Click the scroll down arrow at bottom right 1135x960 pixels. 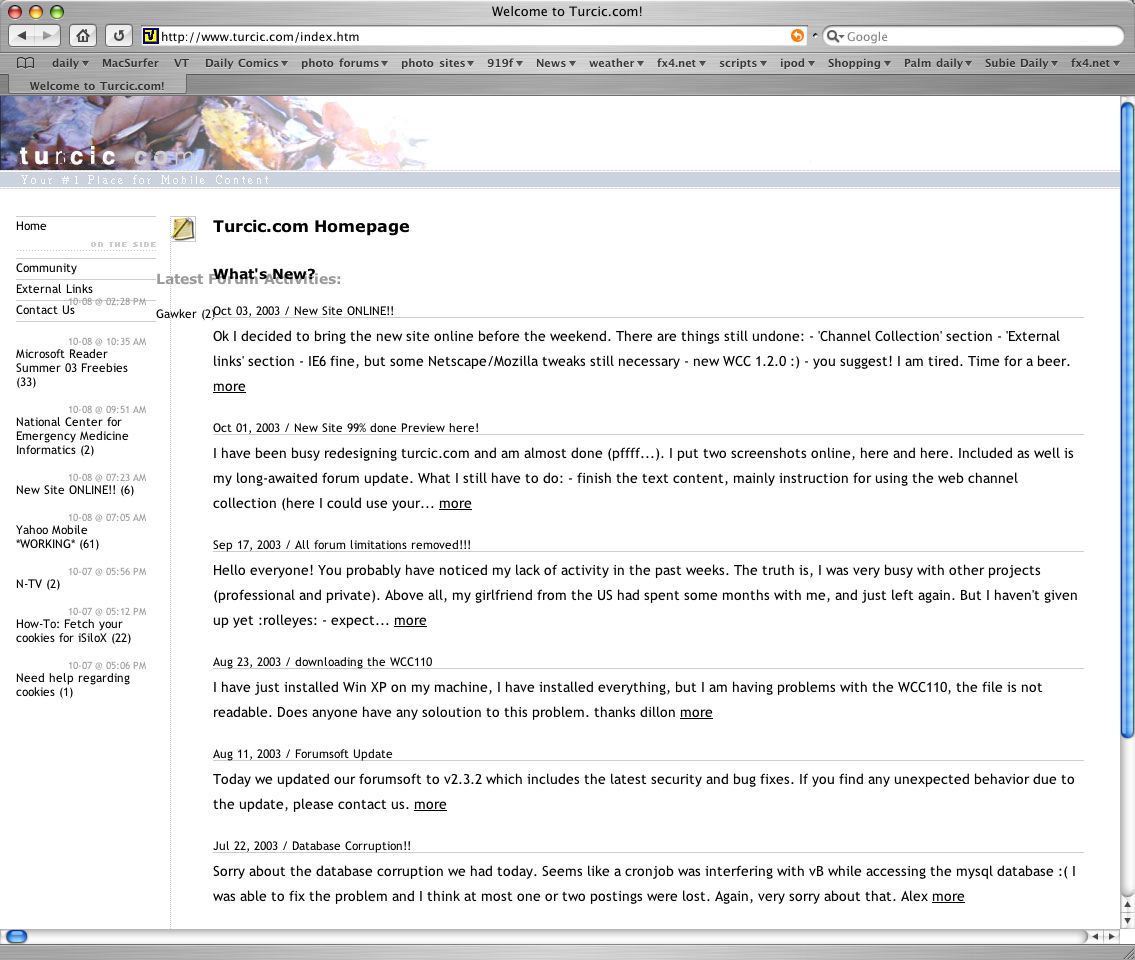[x=1127, y=920]
